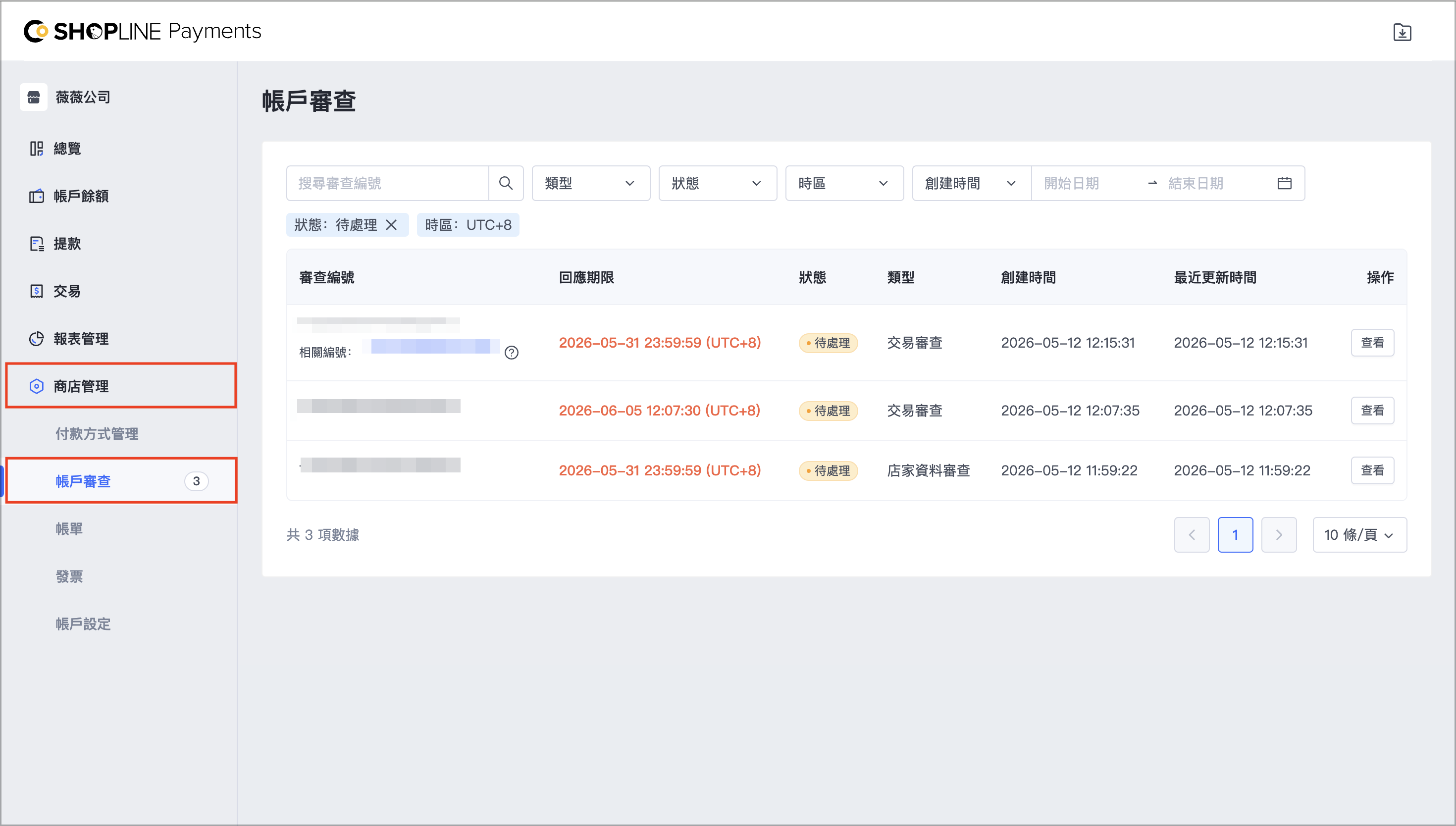Viewport: 1456px width, 826px height.
Task: Click the search magnifier icon
Action: point(505,183)
